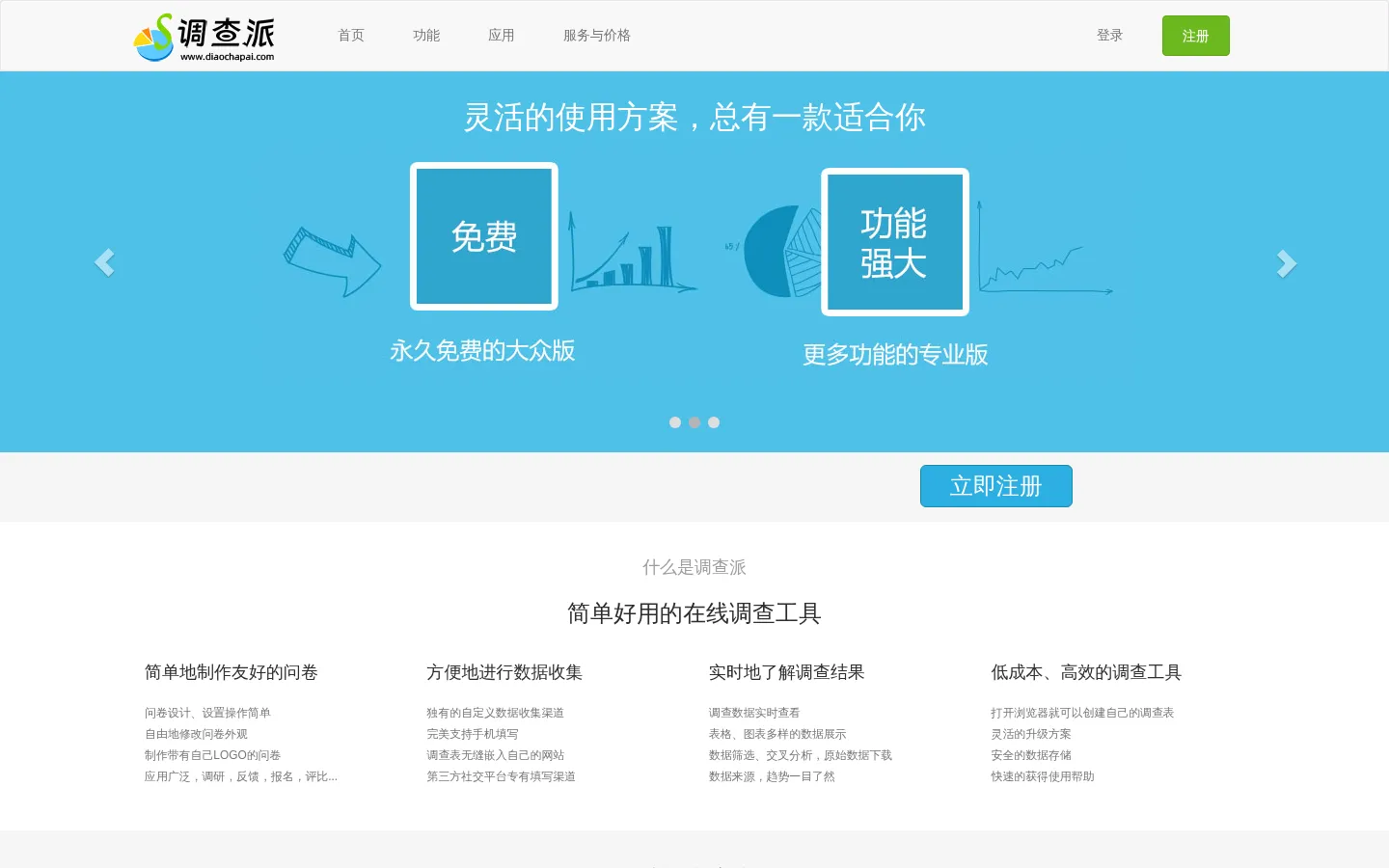
Task: Click the line 独有的自定义数据收集渠道
Action: [x=495, y=713]
